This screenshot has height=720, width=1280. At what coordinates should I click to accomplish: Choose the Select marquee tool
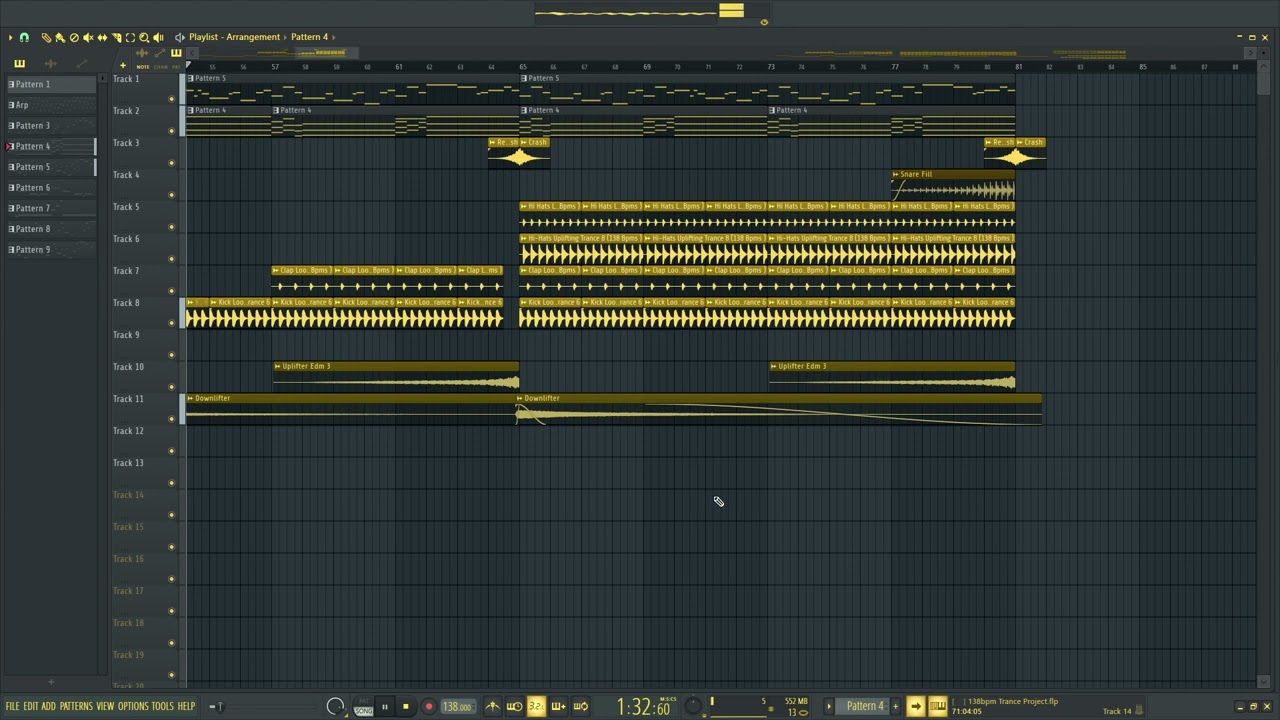click(x=130, y=37)
